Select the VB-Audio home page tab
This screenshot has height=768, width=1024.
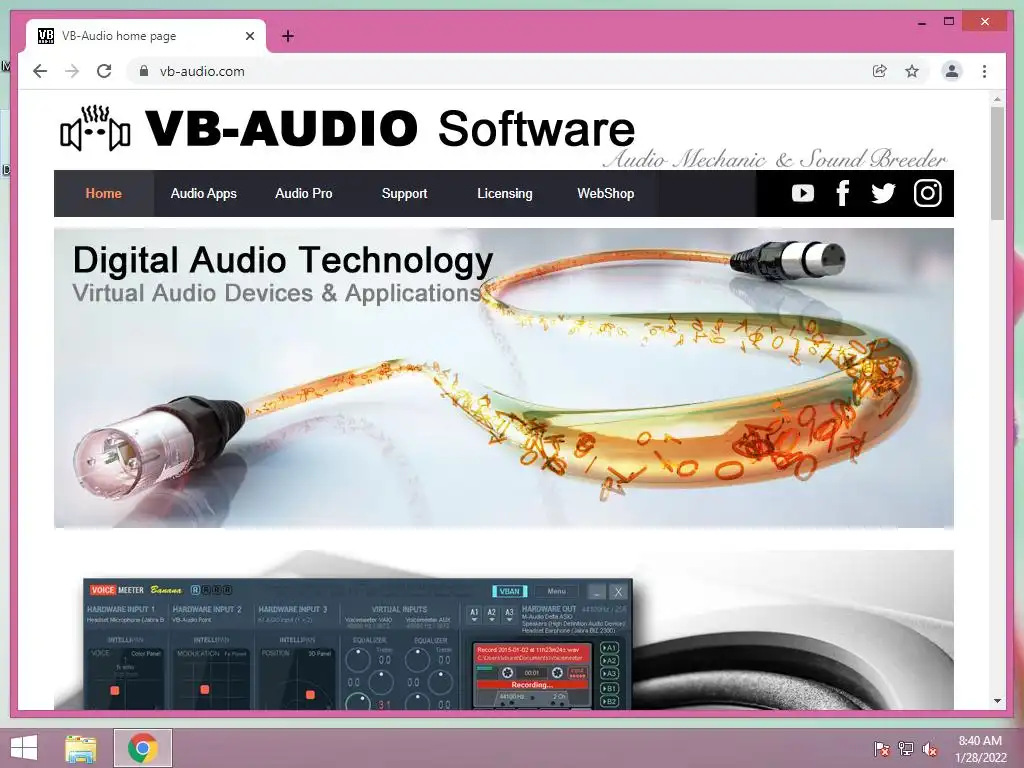pyautogui.click(x=146, y=36)
